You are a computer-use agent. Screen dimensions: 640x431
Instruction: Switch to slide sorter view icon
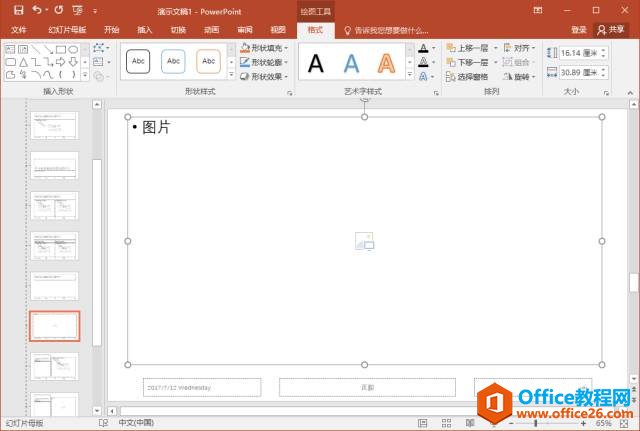tap(447, 423)
